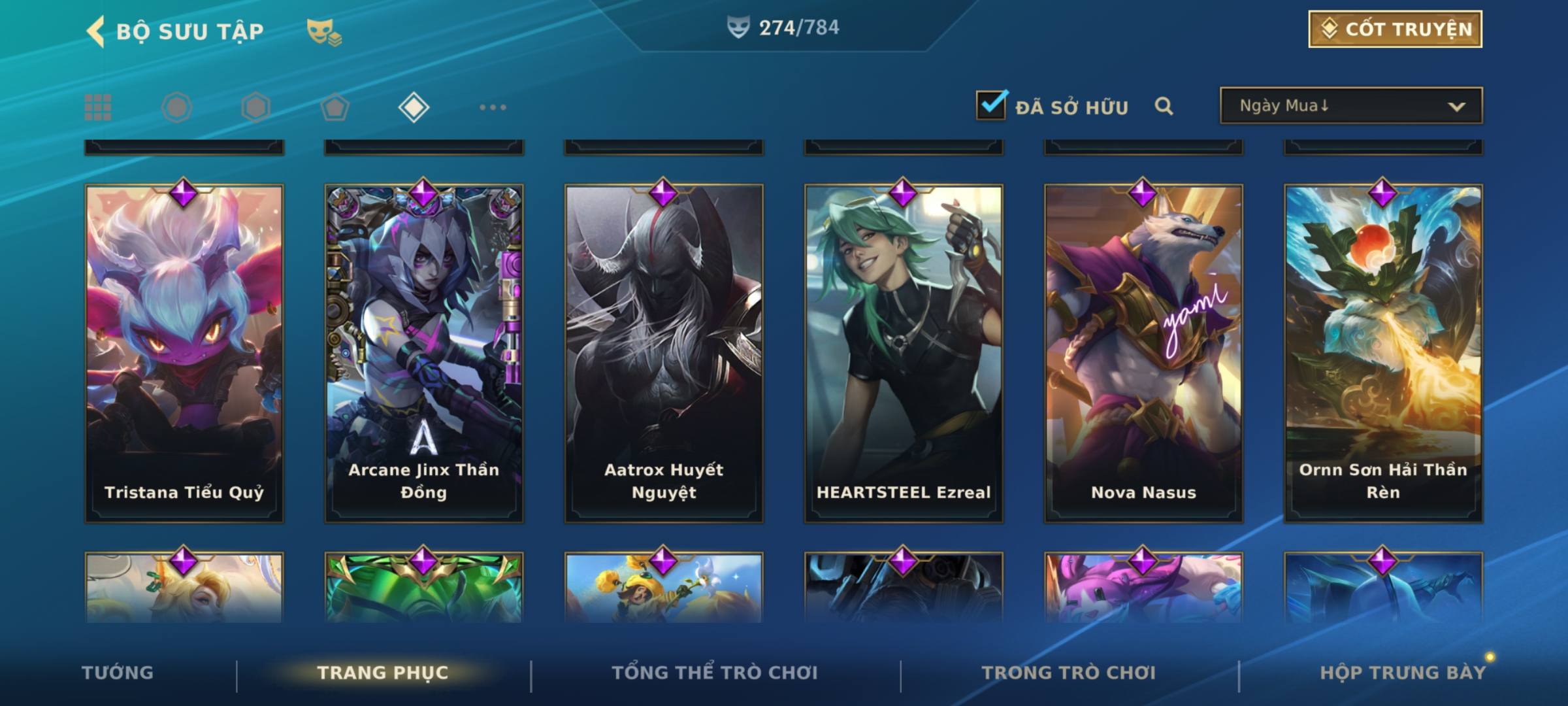Image resolution: width=1568 pixels, height=706 pixels.
Task: Select the hexagon rarity filter icon
Action: coord(255,107)
